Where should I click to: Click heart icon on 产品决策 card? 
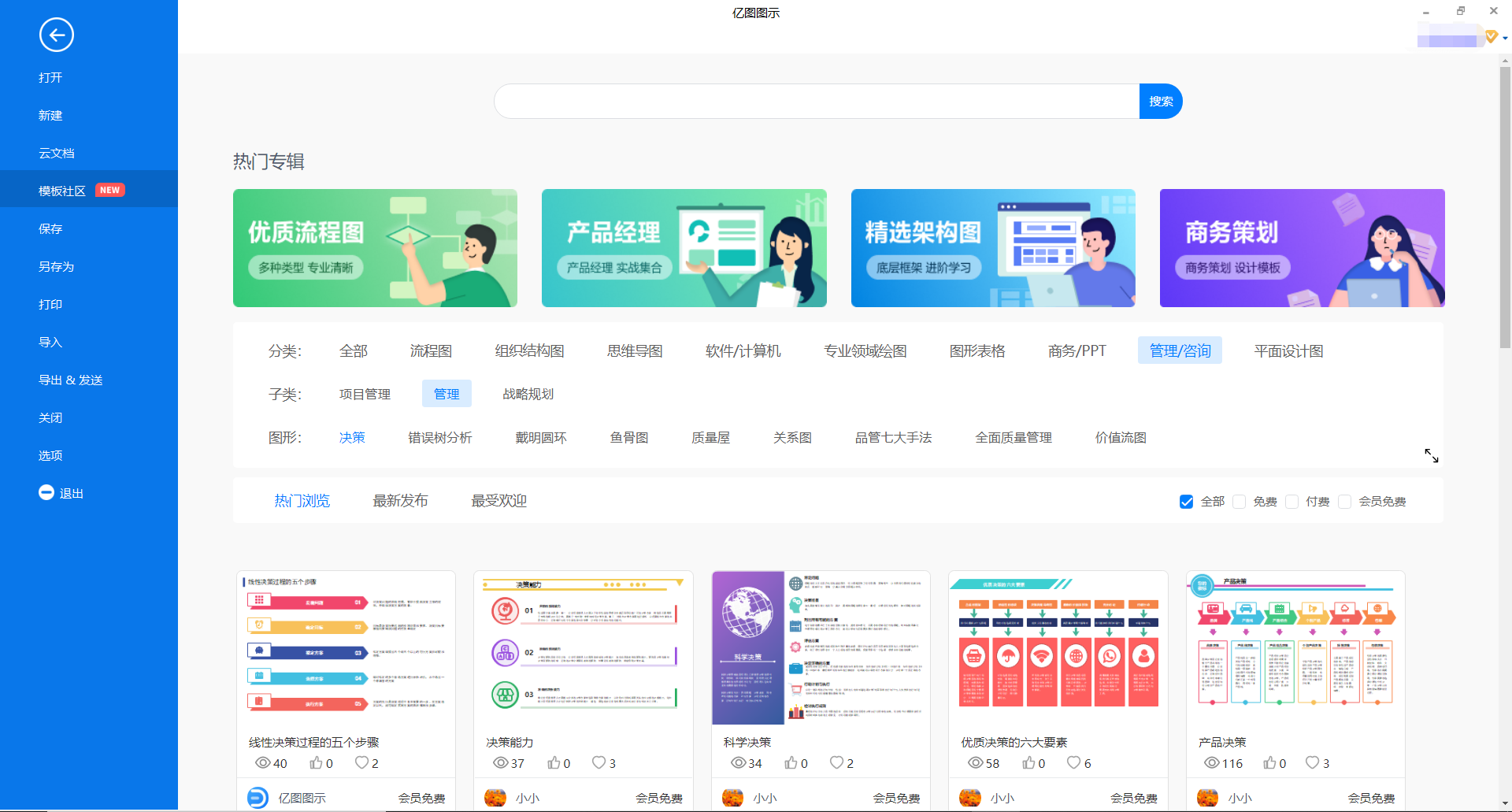tap(1312, 762)
